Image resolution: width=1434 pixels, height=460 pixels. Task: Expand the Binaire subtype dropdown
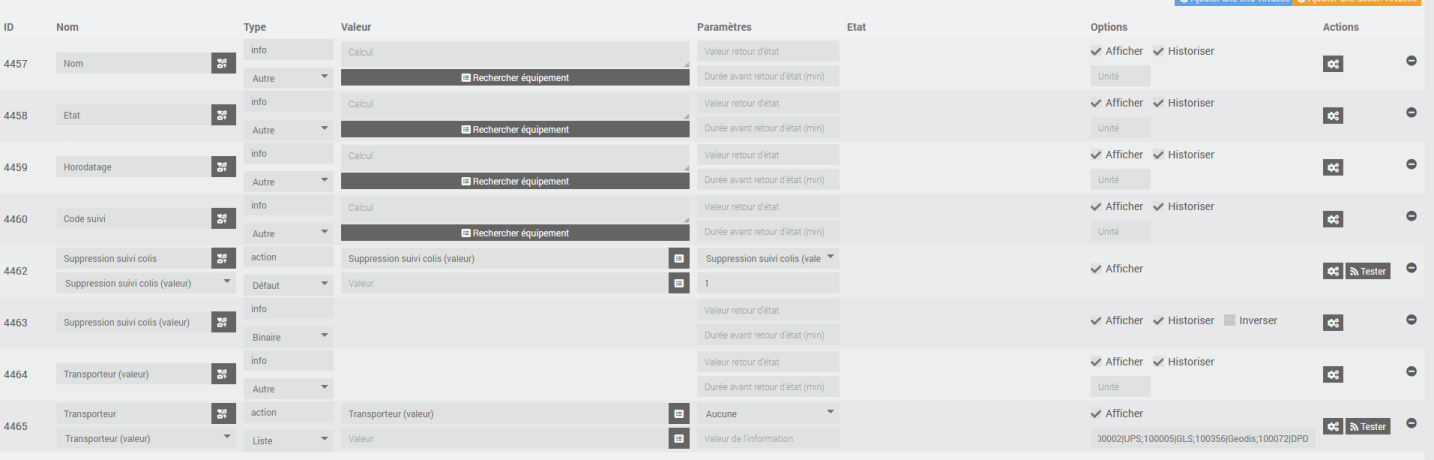point(289,337)
